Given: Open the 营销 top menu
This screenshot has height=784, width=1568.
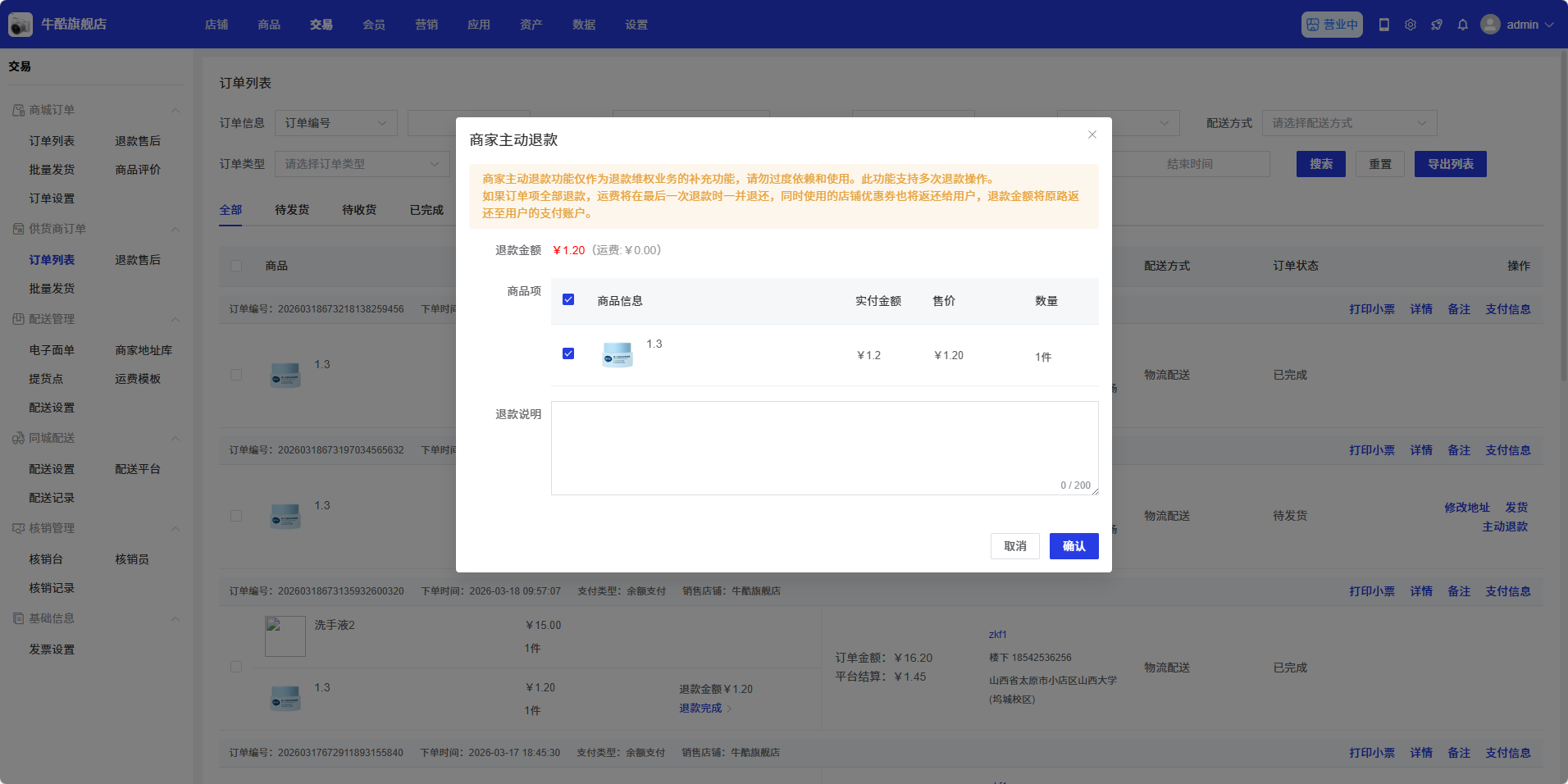Looking at the screenshot, I should pos(426,25).
